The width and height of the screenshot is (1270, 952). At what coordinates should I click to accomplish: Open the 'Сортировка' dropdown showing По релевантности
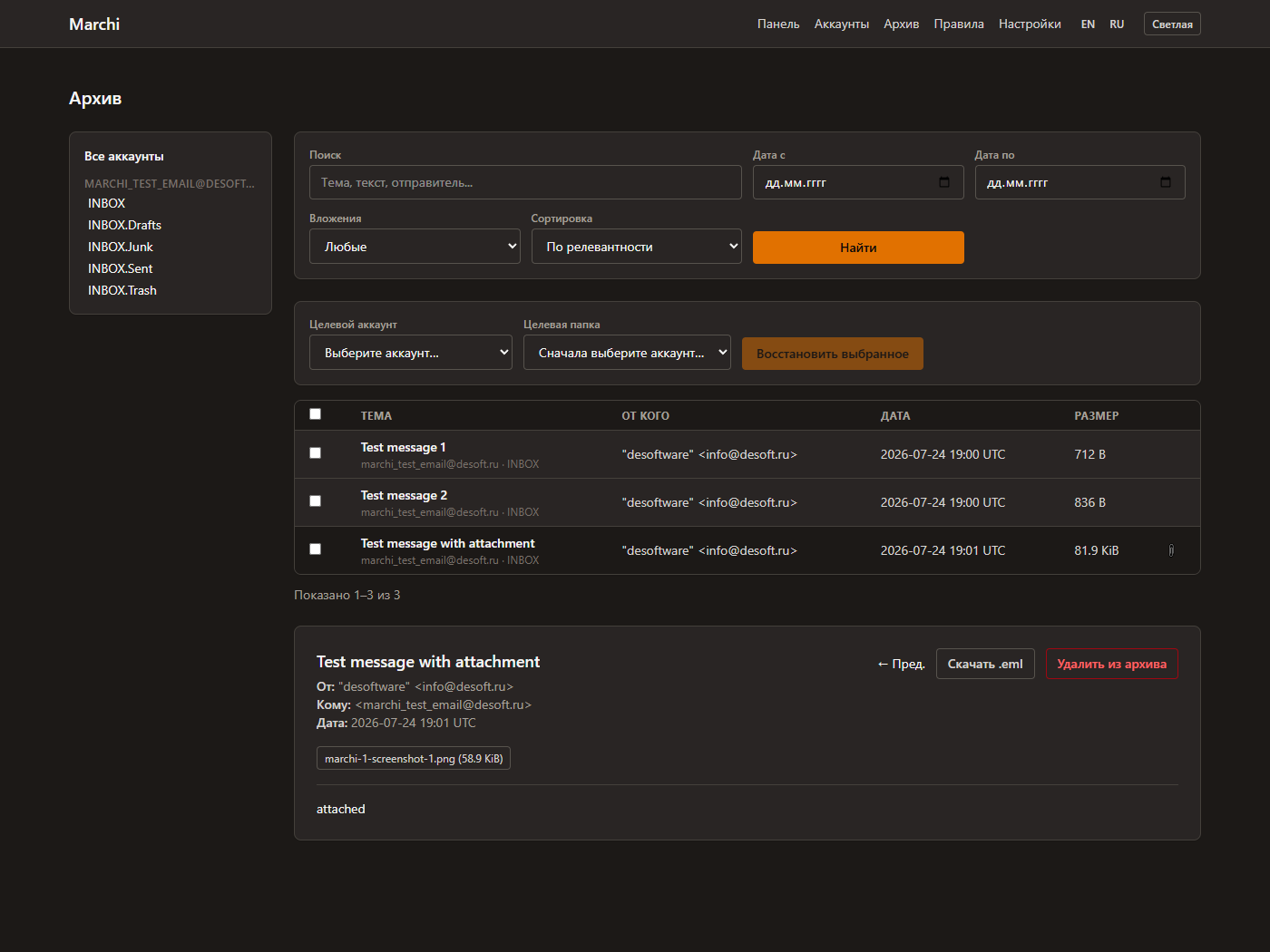[x=636, y=247]
